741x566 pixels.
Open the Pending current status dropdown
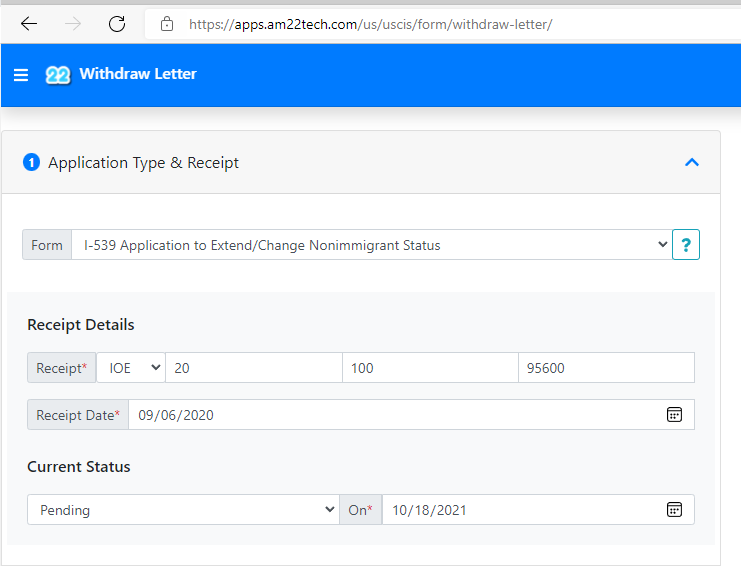[x=182, y=510]
